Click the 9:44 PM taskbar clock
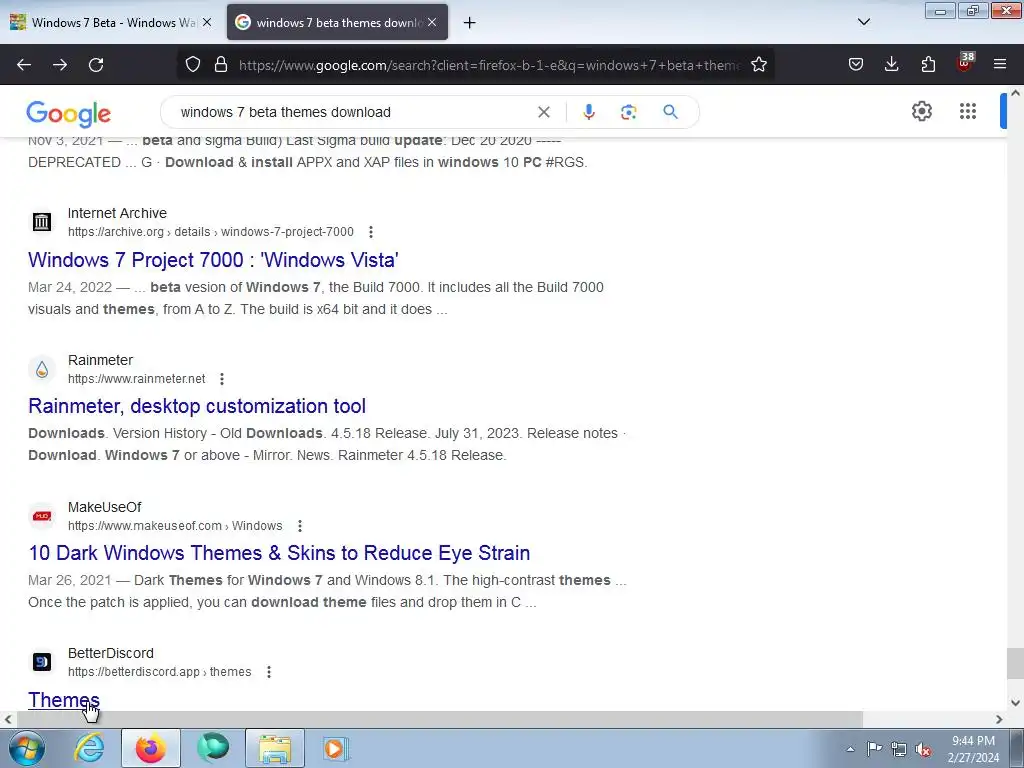Screen dimensions: 1024x768 click(x=973, y=749)
